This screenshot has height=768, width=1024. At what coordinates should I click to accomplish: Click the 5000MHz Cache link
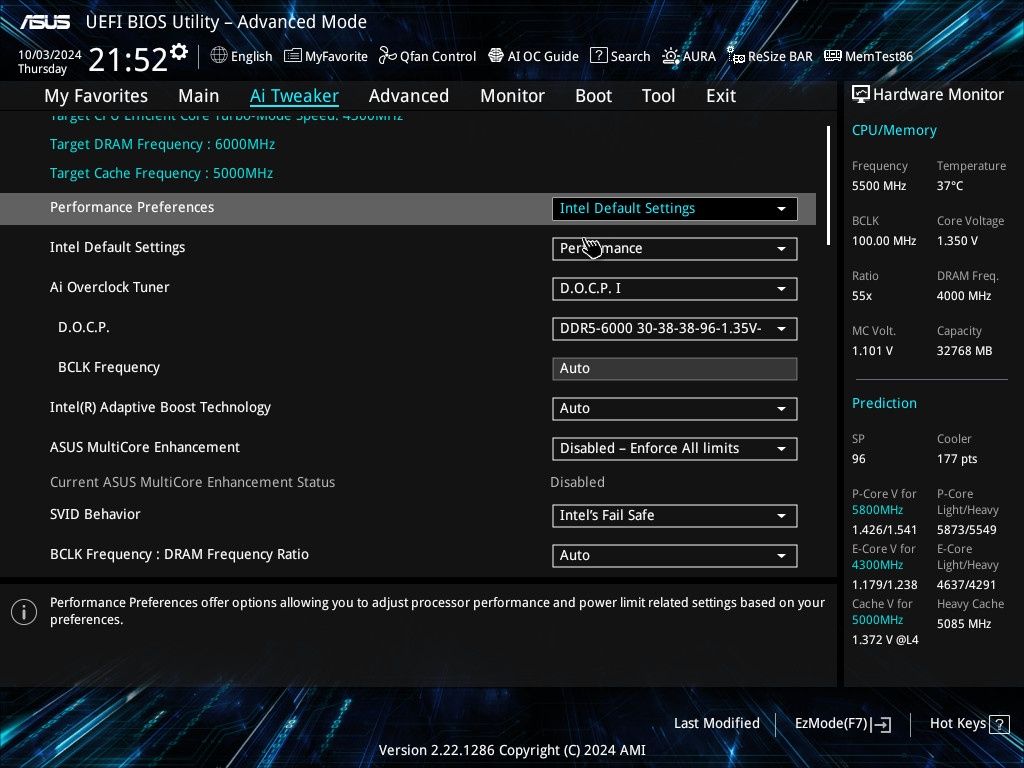pos(877,619)
